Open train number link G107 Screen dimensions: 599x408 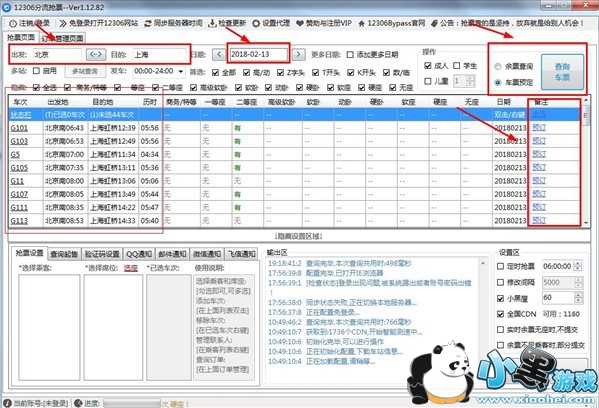tap(19, 194)
